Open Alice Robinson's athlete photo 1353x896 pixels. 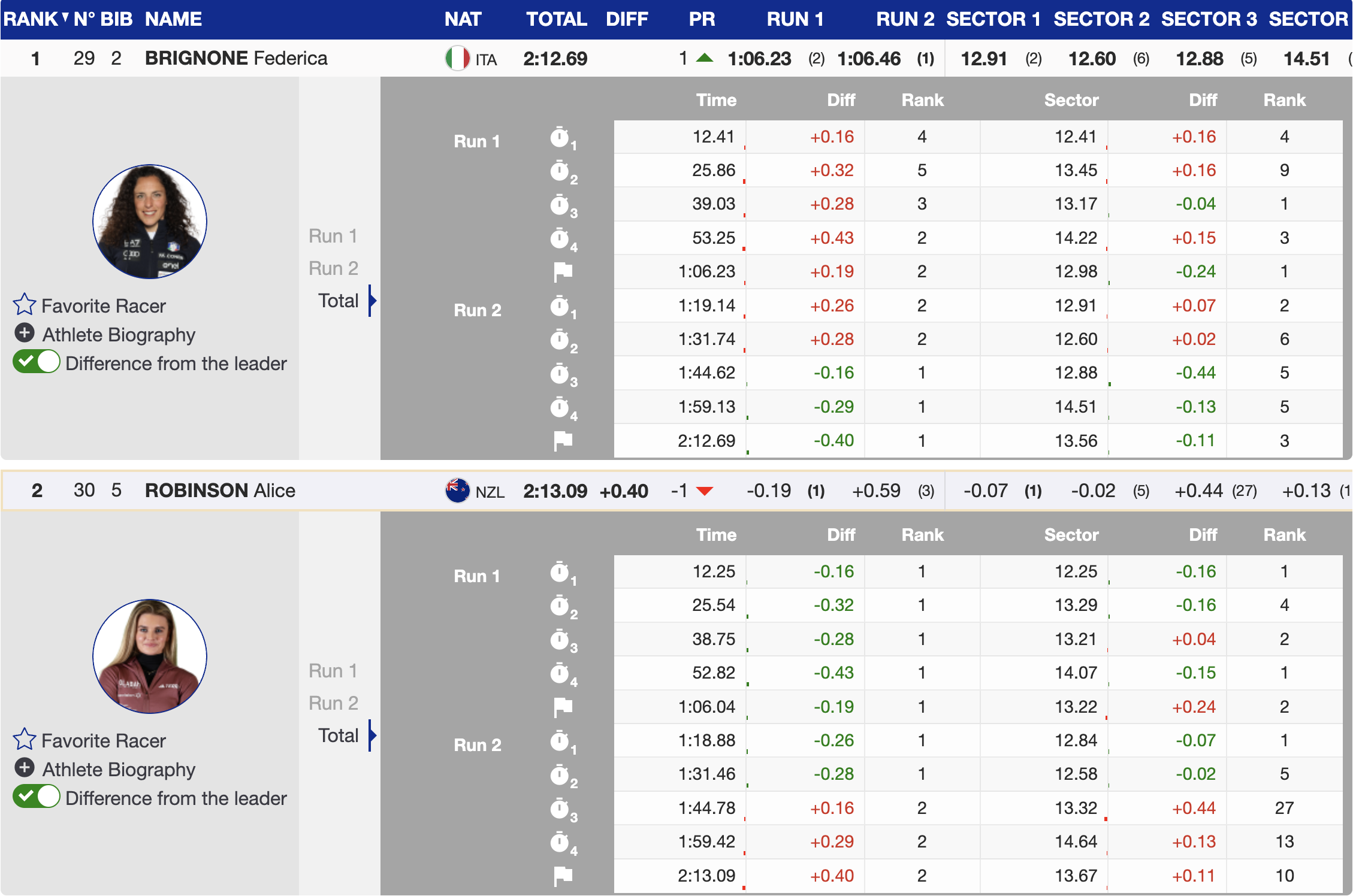[150, 656]
